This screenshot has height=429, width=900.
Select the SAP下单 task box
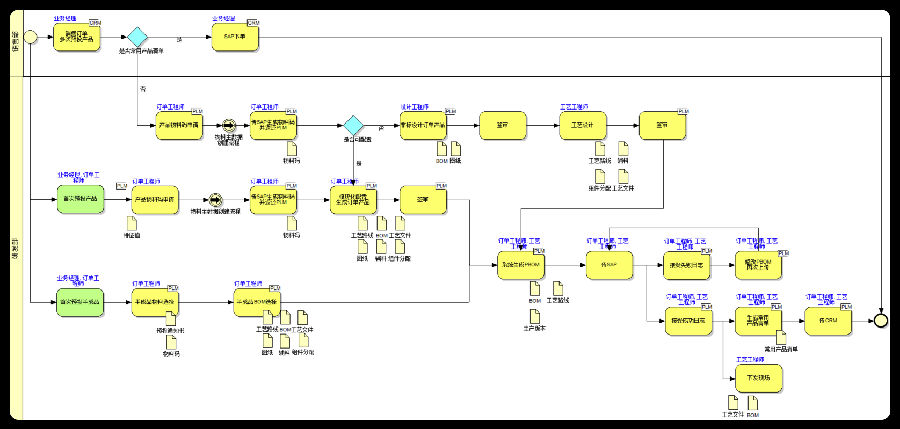pos(235,37)
